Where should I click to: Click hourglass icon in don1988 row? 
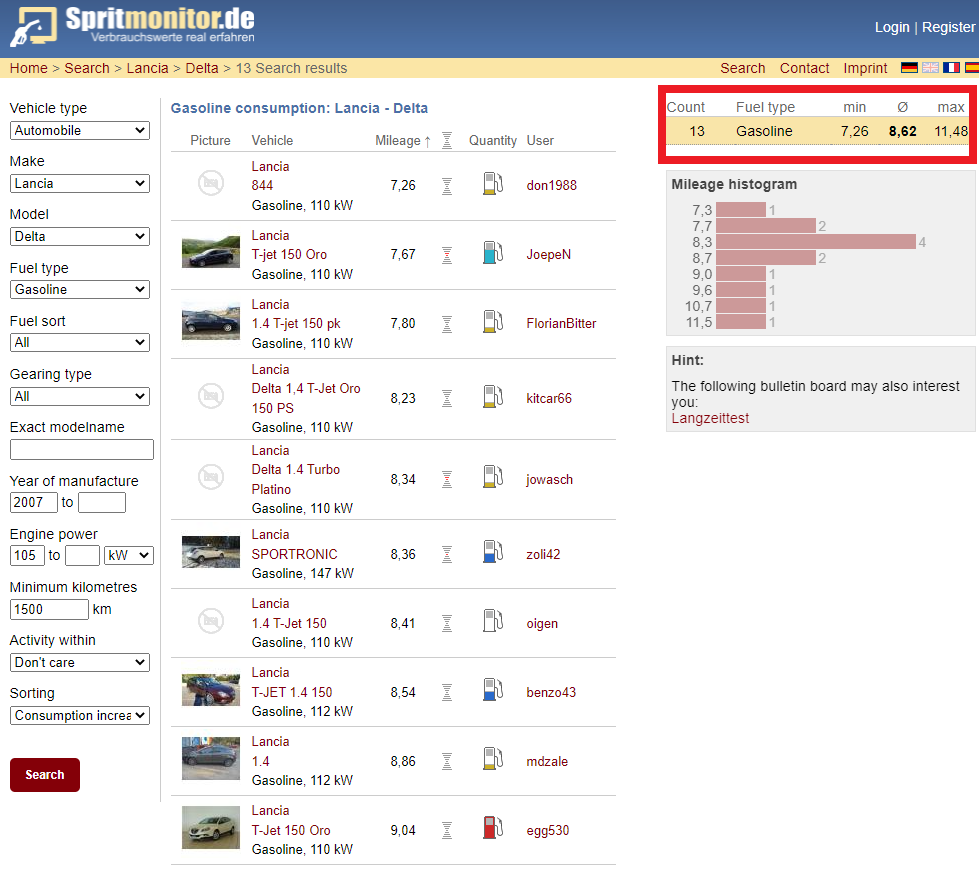tap(447, 186)
